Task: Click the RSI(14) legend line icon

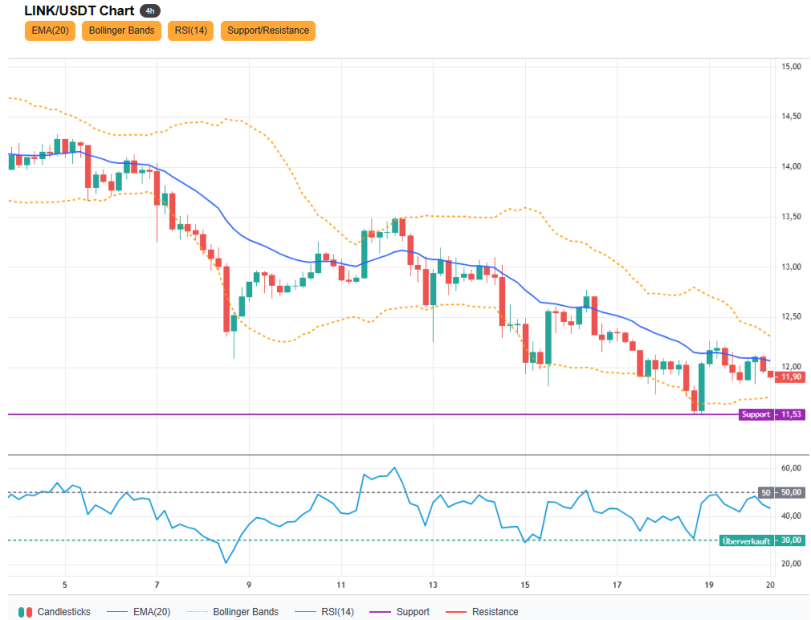Action: click(305, 612)
